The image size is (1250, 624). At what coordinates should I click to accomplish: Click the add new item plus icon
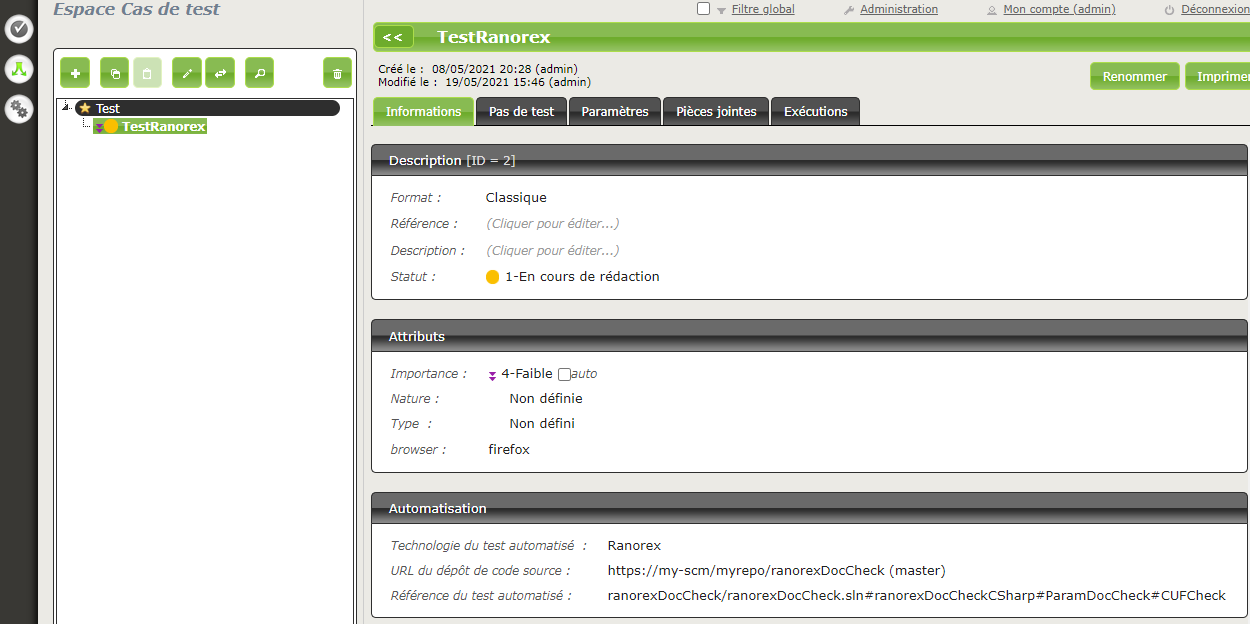point(75,73)
